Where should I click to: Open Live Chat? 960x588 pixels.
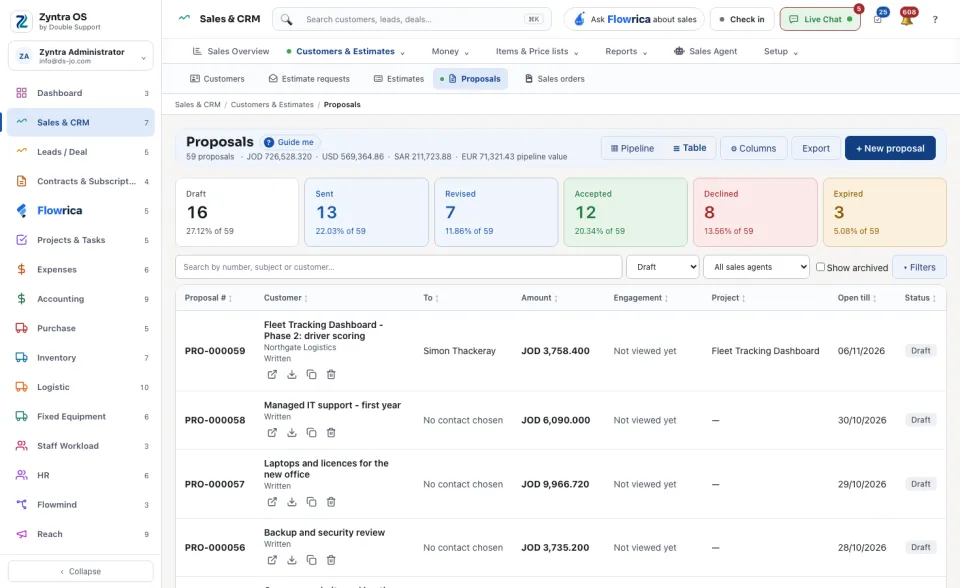point(820,19)
